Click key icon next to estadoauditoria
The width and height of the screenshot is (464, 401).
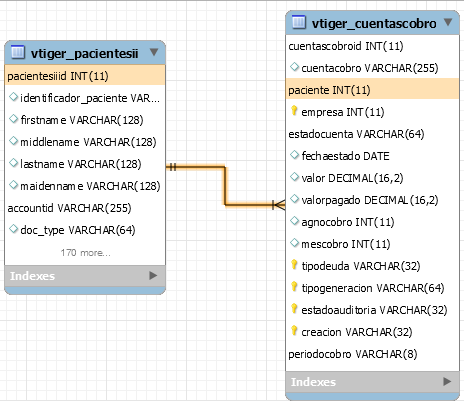(x=294, y=309)
